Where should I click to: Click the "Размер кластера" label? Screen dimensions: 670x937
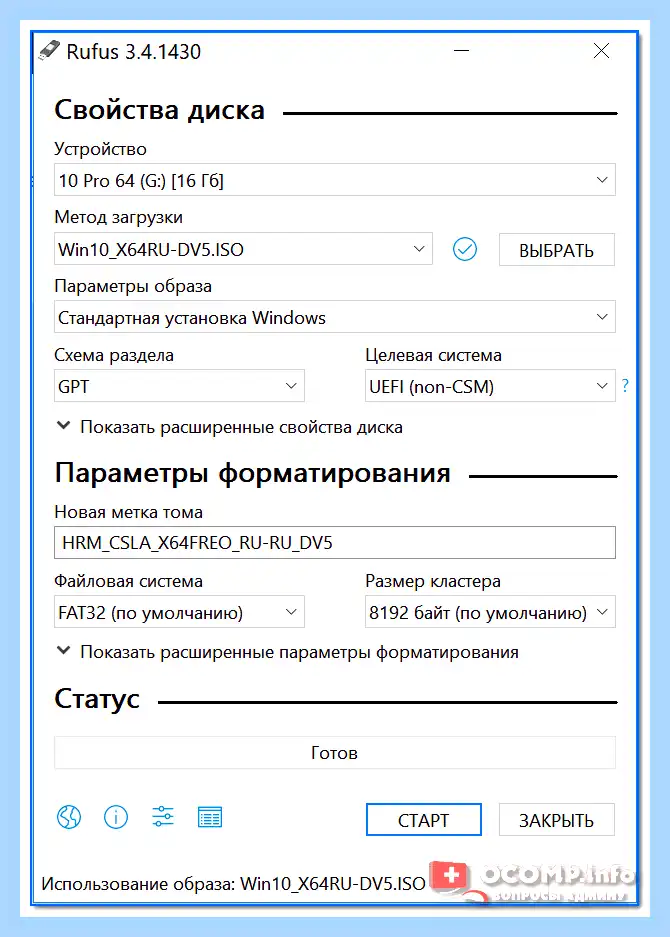[433, 581]
